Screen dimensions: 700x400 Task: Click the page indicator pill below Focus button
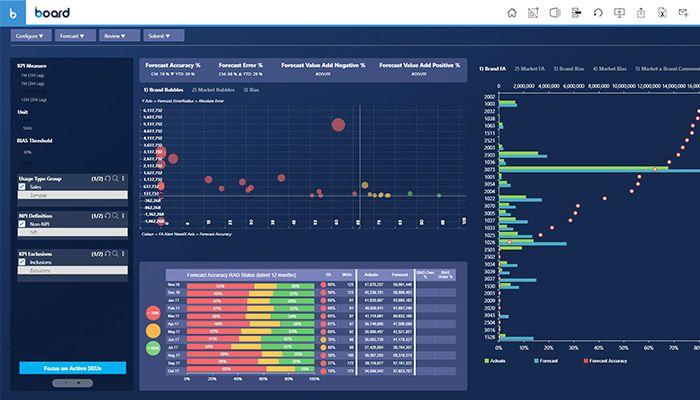(73, 383)
